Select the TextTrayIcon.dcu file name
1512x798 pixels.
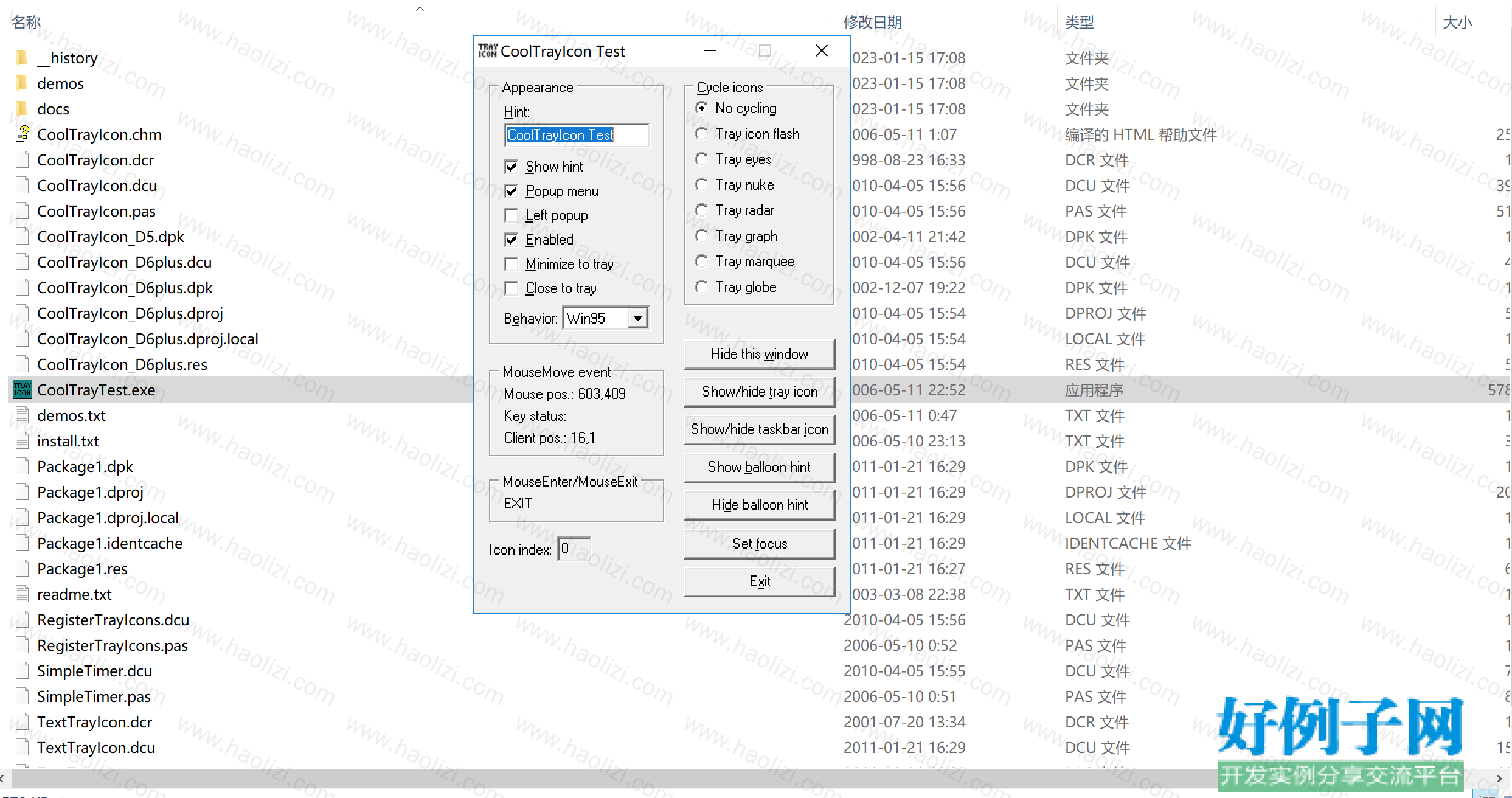[96, 748]
